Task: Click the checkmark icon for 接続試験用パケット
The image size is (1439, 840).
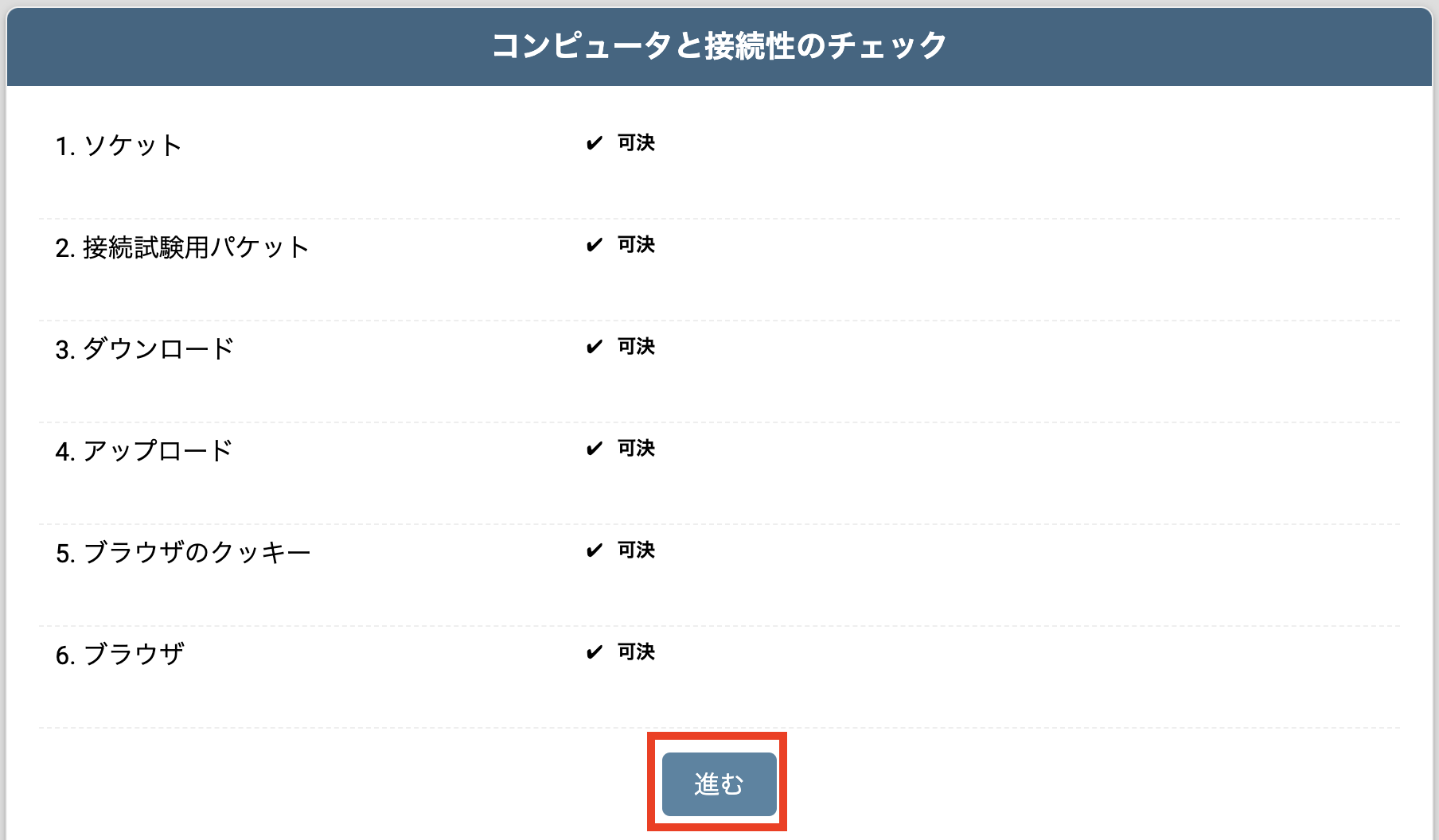Action: coord(594,245)
